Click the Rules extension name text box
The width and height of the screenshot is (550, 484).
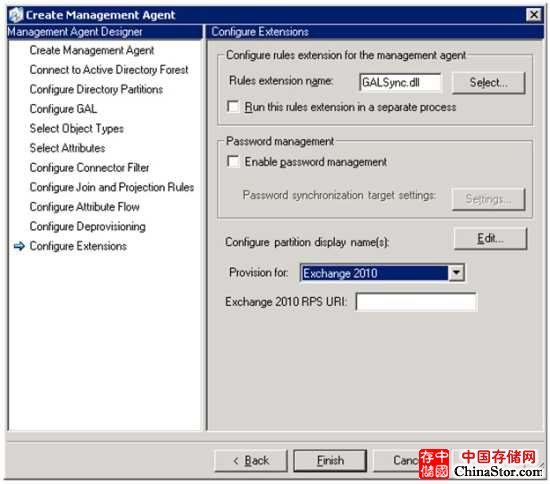[400, 82]
